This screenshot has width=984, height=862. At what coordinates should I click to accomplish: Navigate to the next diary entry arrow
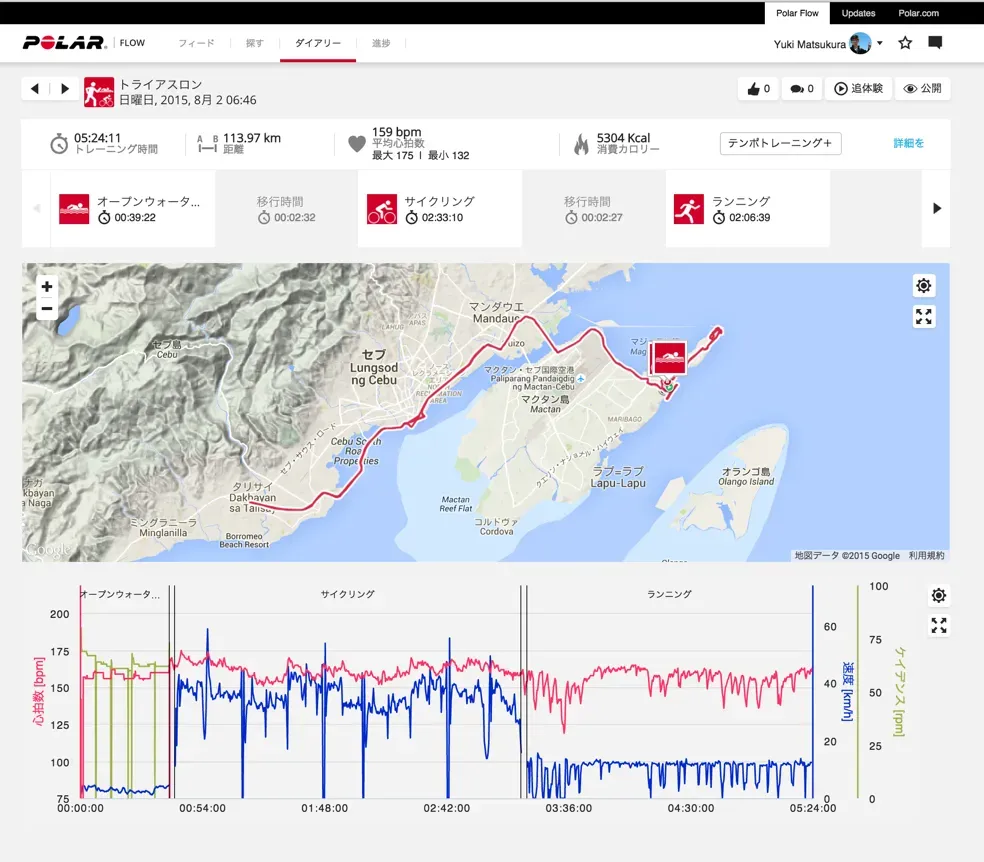(x=66, y=88)
